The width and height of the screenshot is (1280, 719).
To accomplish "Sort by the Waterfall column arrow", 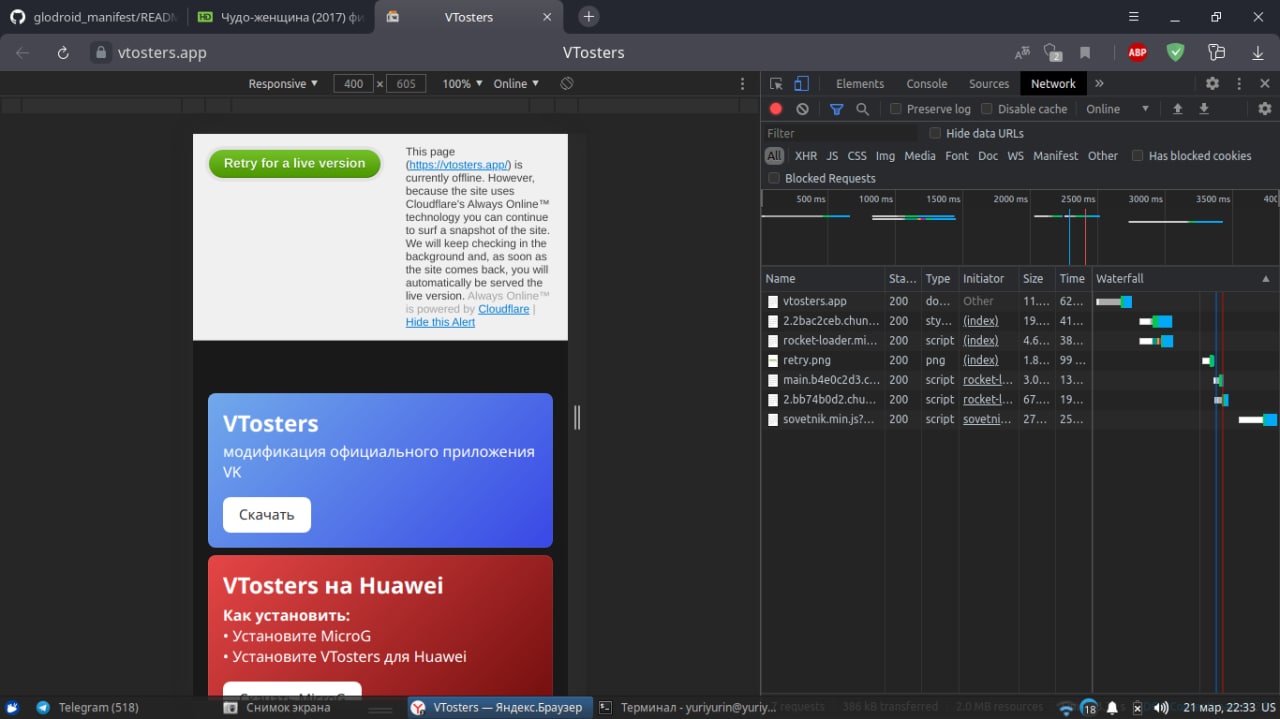I will (x=1265, y=279).
